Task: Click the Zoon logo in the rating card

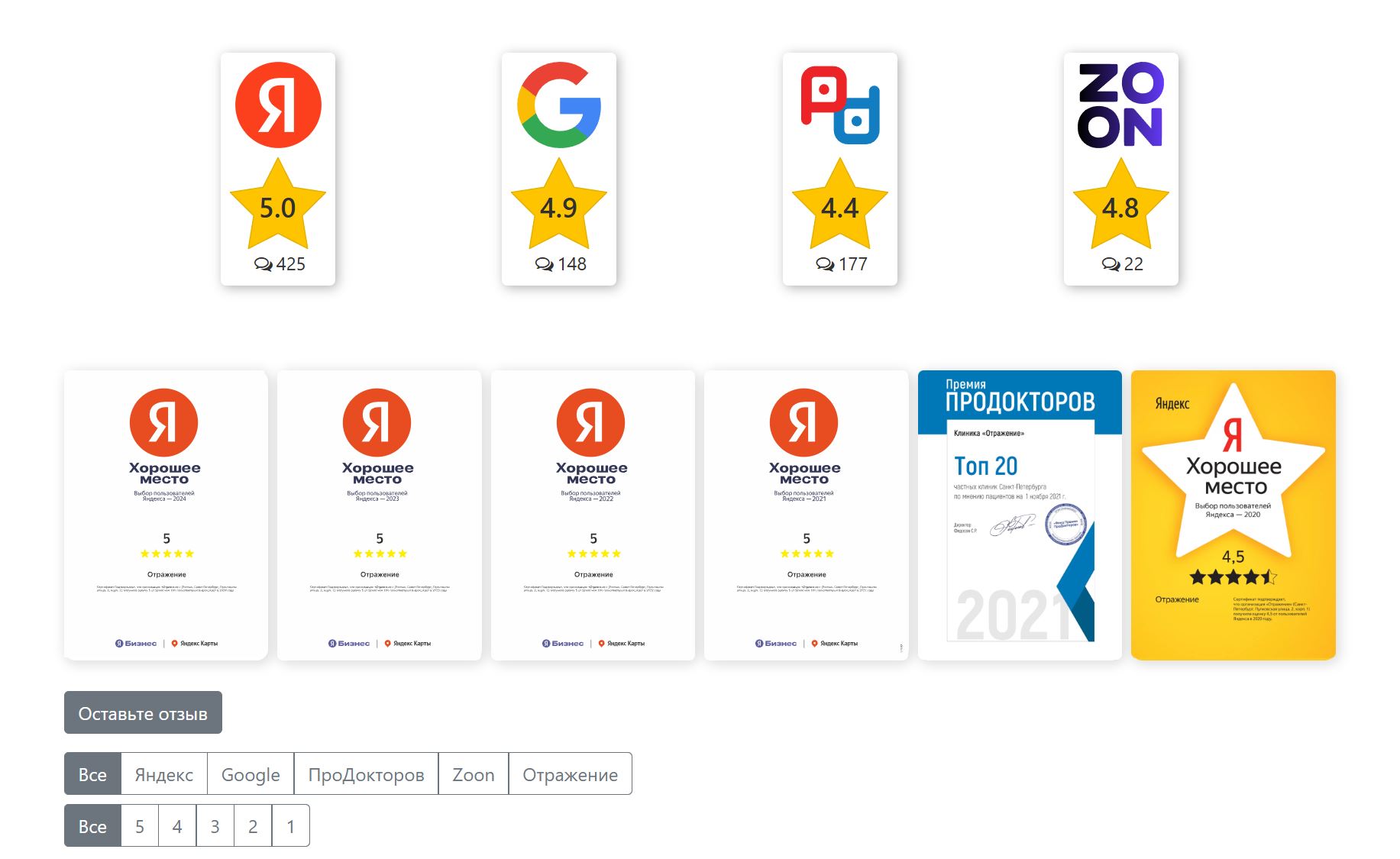Action: [1121, 105]
